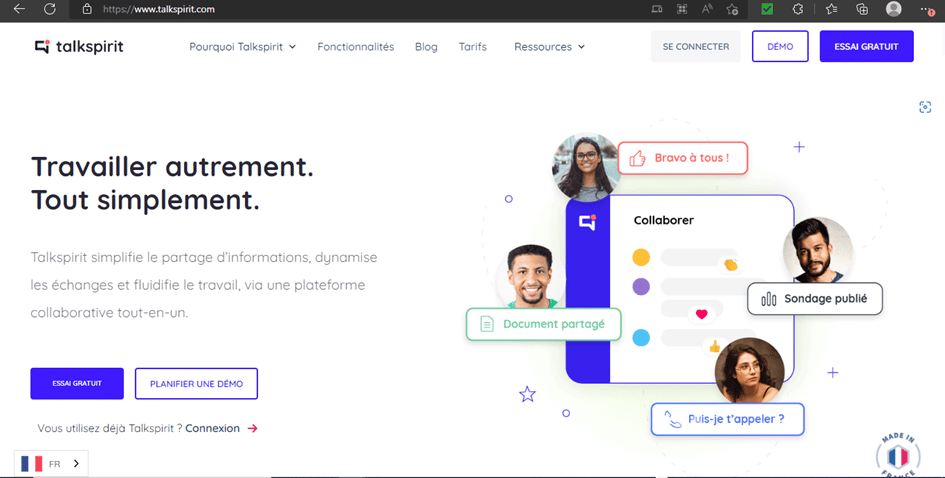This screenshot has height=478, width=945.
Task: Click the PLANIFIER UNE DÉMO button
Action: (196, 384)
